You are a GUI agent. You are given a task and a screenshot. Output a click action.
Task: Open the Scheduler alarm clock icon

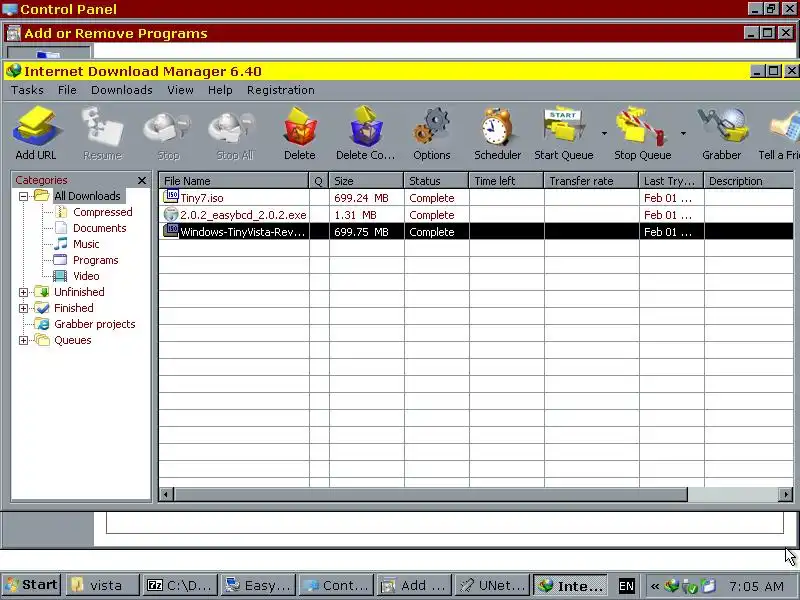pos(497,133)
